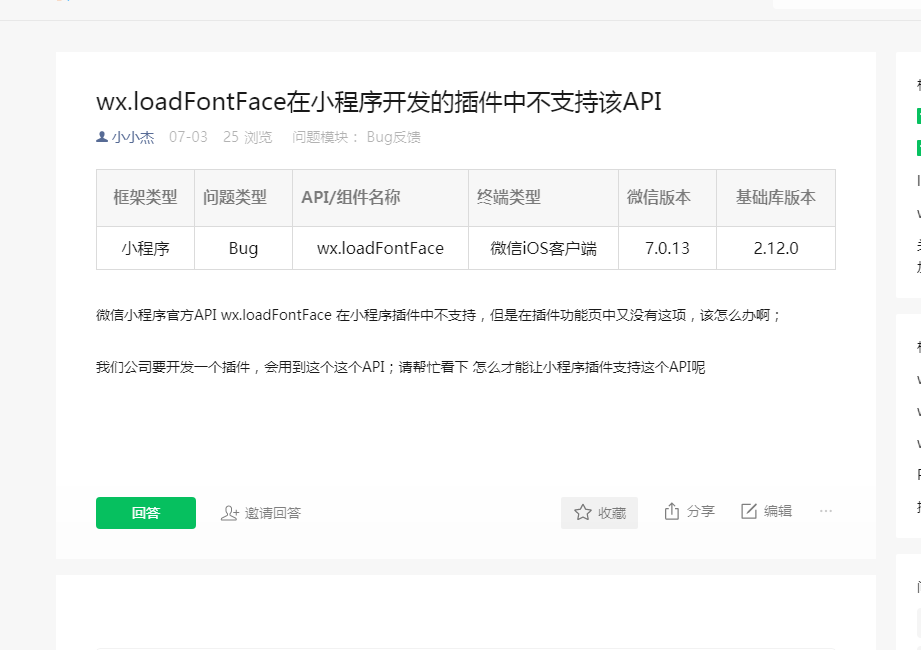Viewport: 921px width, 650px height.
Task: Click the user avatar icon beside 小小杰
Action: pyautogui.click(x=102, y=137)
